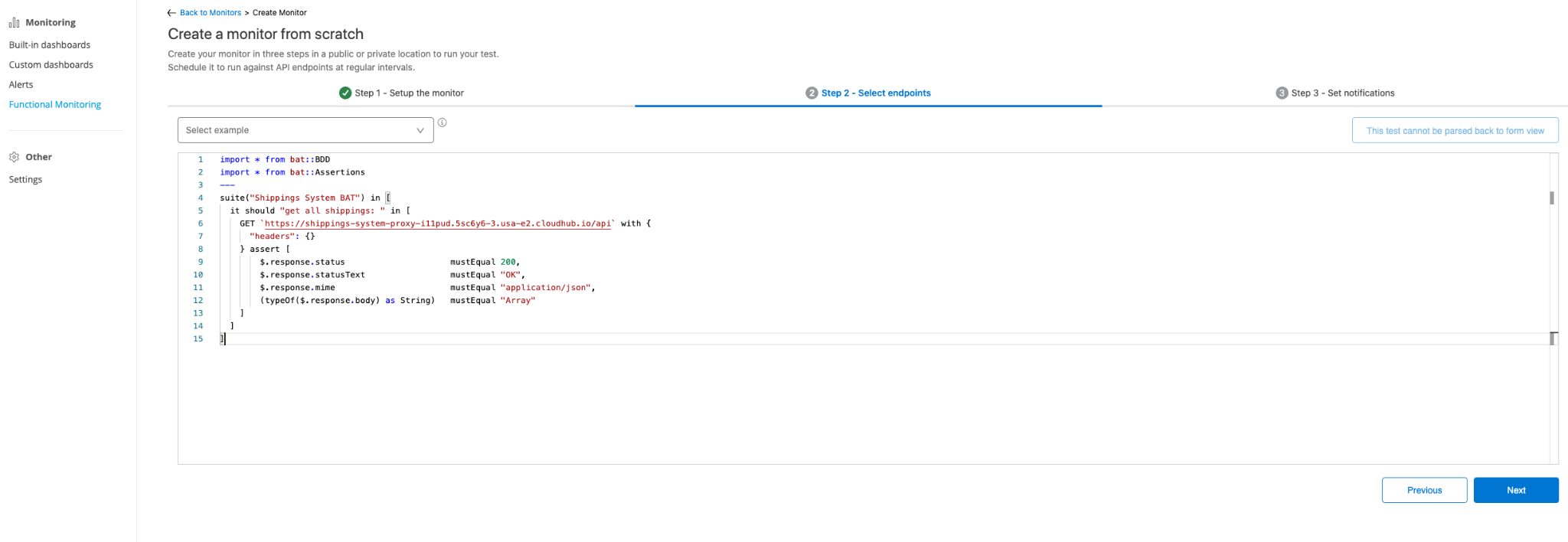The image size is (1568, 542).
Task: Click the back arrow icon
Action: tap(171, 13)
